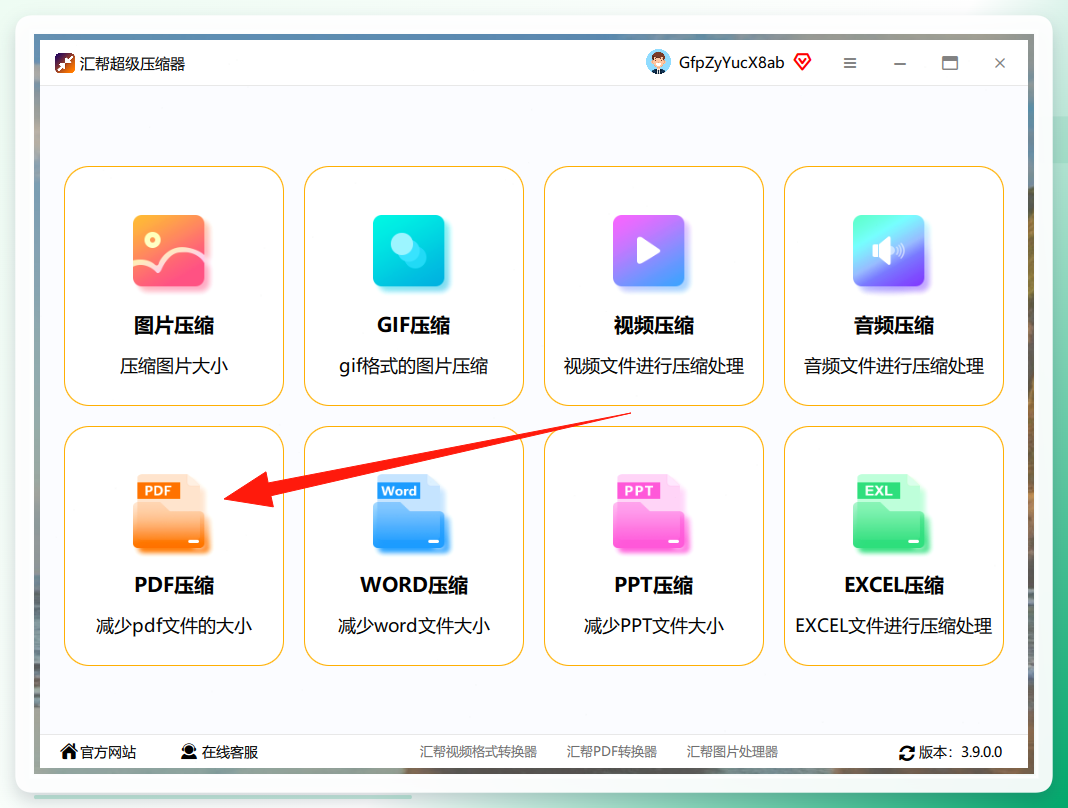The height and width of the screenshot is (808, 1068).
Task: Click the 在线客服 link text
Action: tap(230, 752)
